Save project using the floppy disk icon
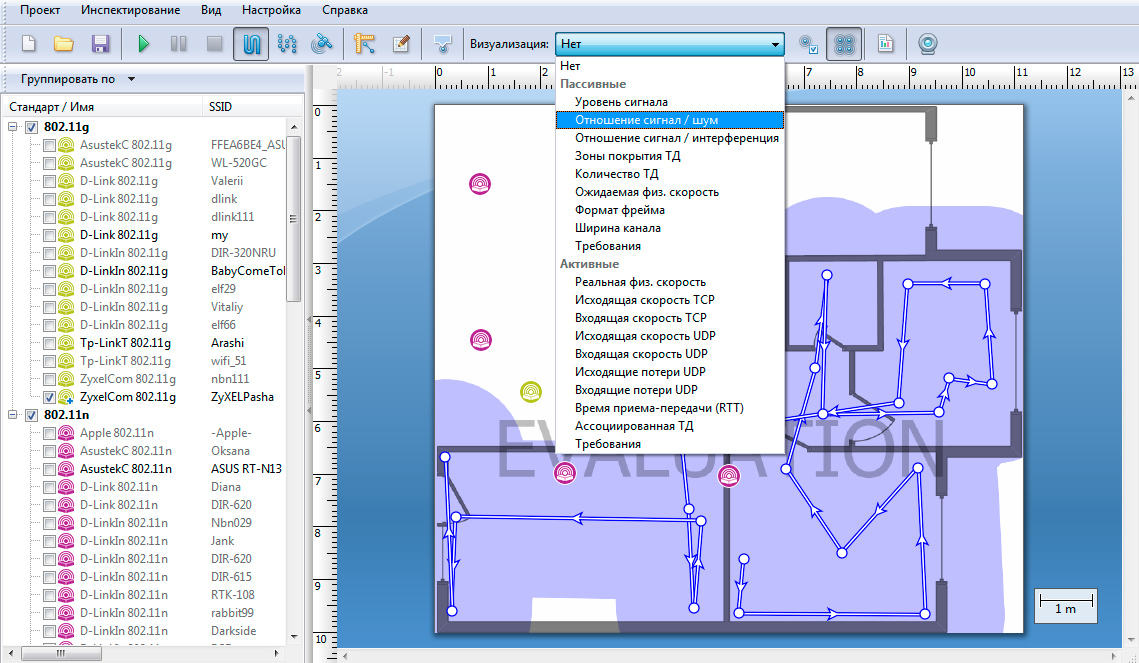The image size is (1139, 663). tap(100, 44)
